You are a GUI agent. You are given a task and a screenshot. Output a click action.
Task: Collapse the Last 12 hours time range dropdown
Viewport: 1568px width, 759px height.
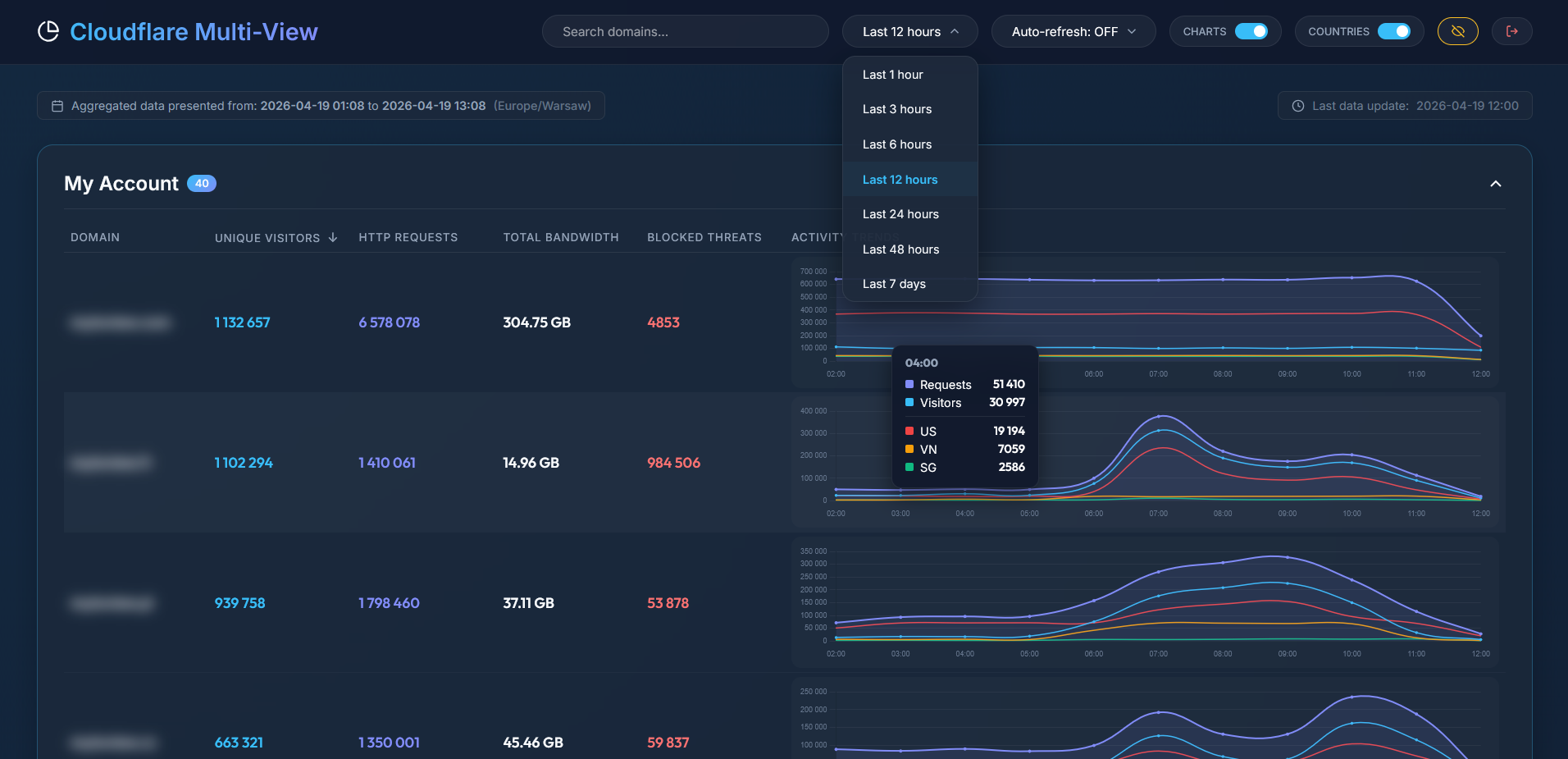coord(909,31)
